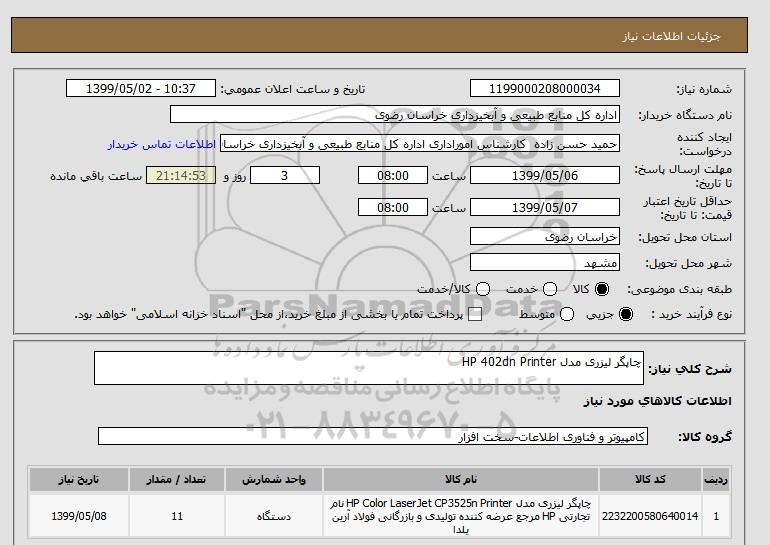This screenshot has width=770, height=545.
Task: Click the کد کالا column header
Action: pos(650,480)
